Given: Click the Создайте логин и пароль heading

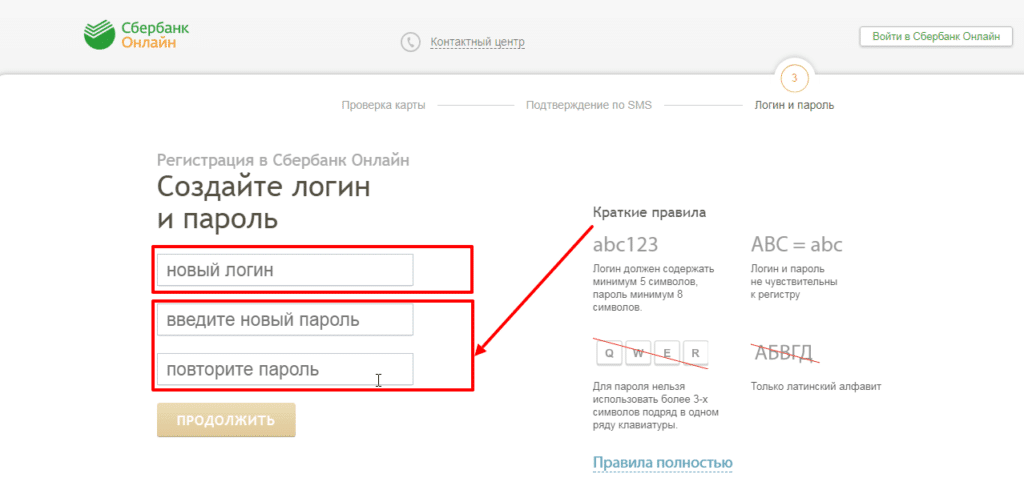Looking at the screenshot, I should 264,203.
